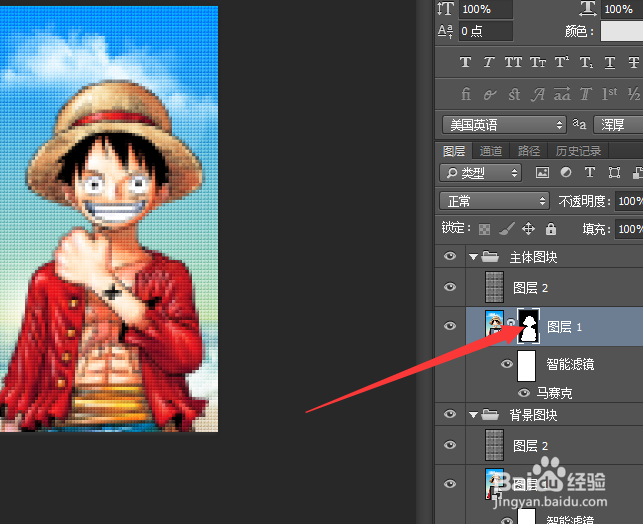Filter layers by shape layers

tap(614, 173)
